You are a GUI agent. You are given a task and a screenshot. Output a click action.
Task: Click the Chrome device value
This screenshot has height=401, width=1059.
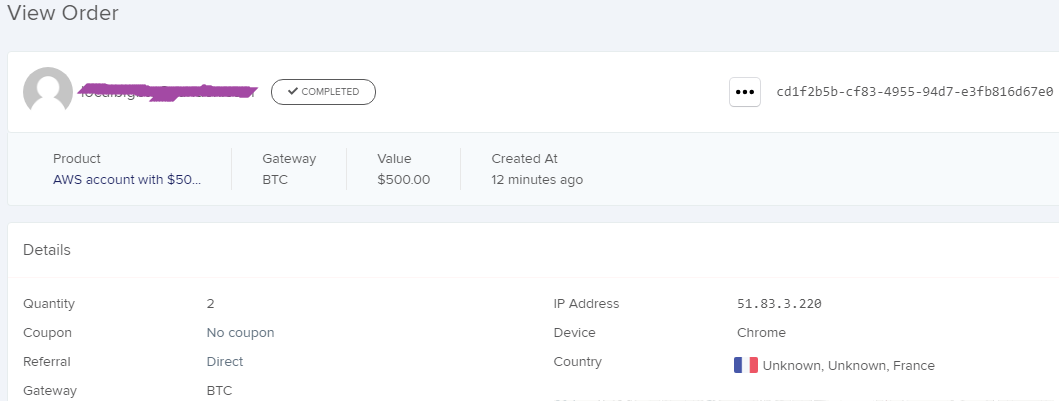[x=761, y=333]
